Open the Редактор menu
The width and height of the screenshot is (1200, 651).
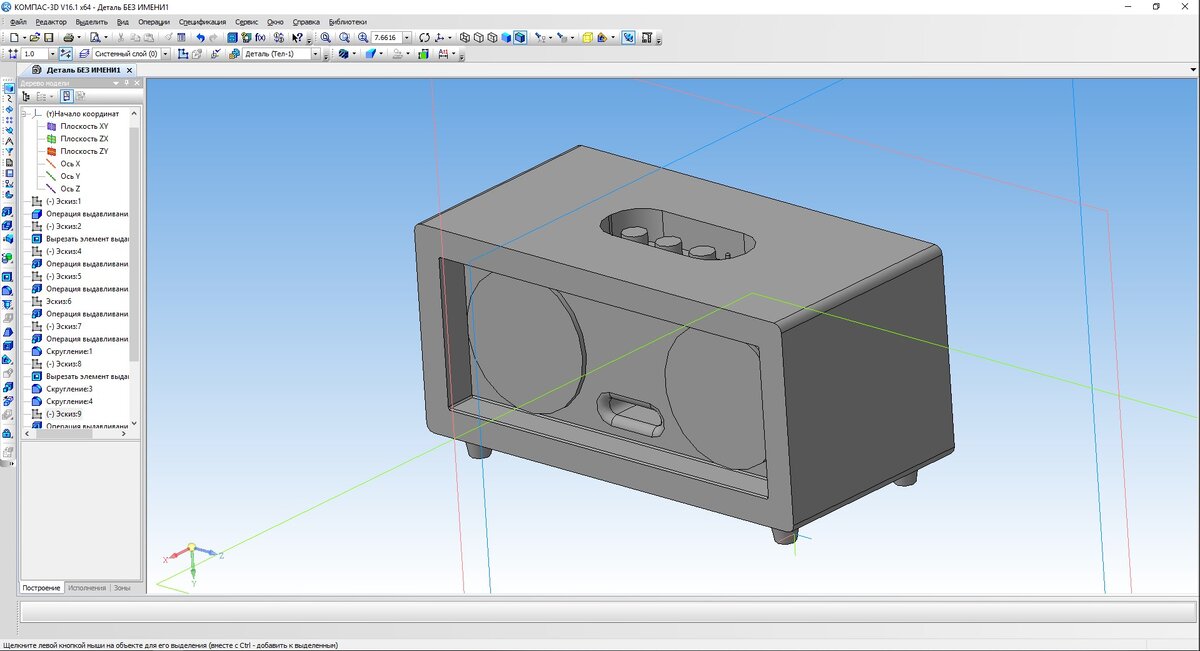[x=51, y=21]
